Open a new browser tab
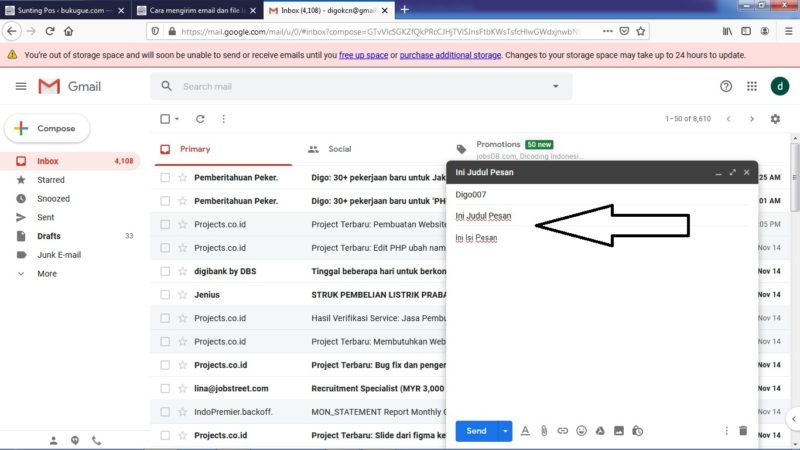Screen dimensions: 800x450 (x=405, y=10)
